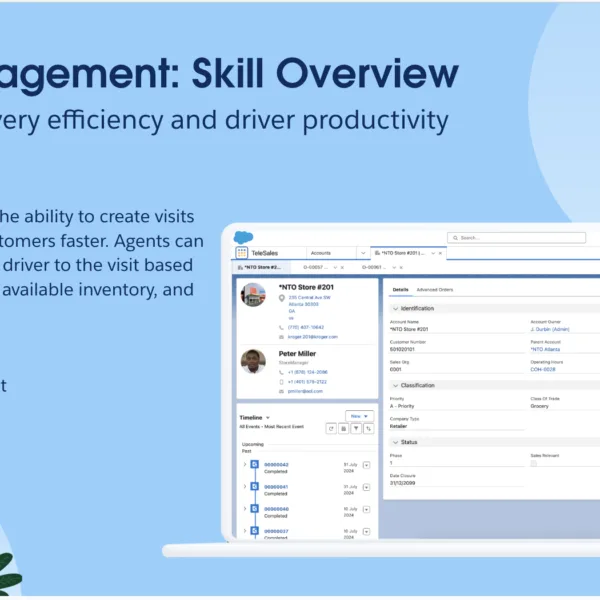
Task: Click the mobile icon next to +1 (401) 578-2122
Action: [x=281, y=382]
